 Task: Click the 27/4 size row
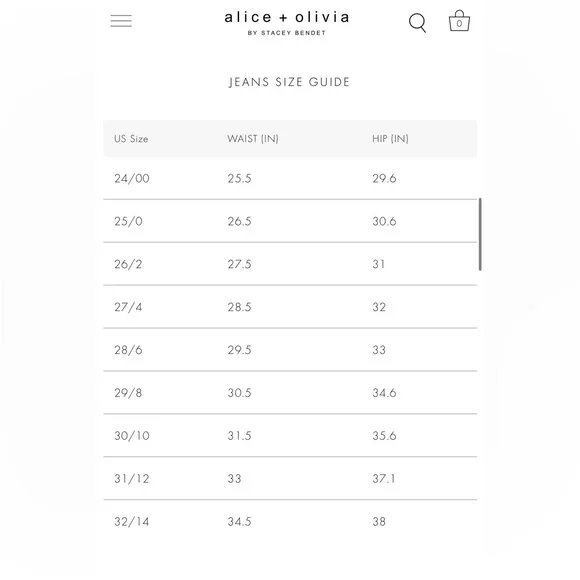(290, 307)
